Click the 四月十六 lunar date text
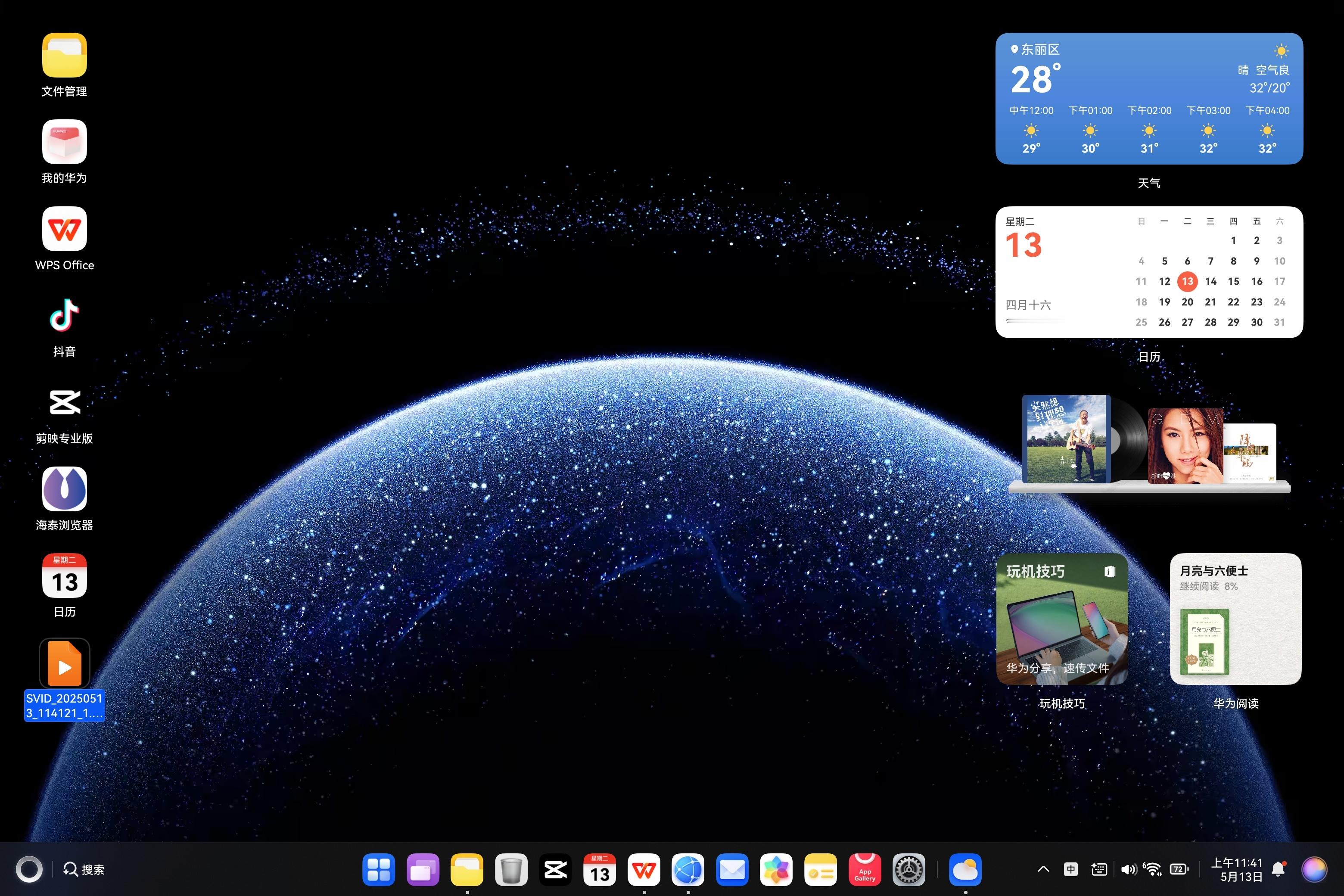The width and height of the screenshot is (1344, 896). click(x=1028, y=305)
